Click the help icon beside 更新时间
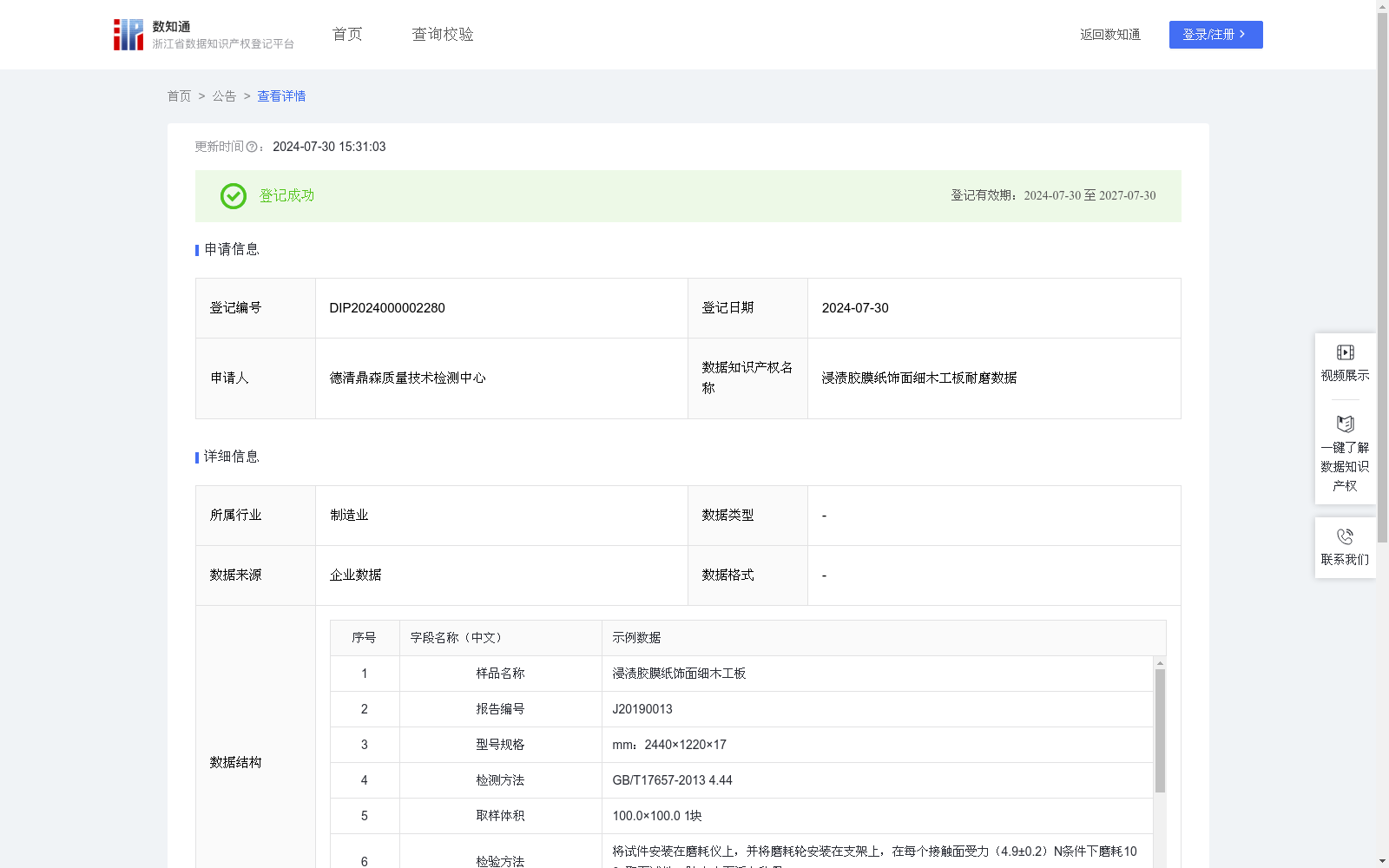This screenshot has width=1389, height=868. point(252,148)
